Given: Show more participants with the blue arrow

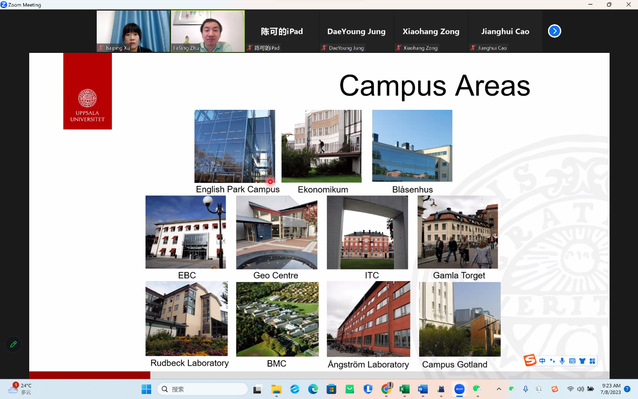Looking at the screenshot, I should [554, 31].
